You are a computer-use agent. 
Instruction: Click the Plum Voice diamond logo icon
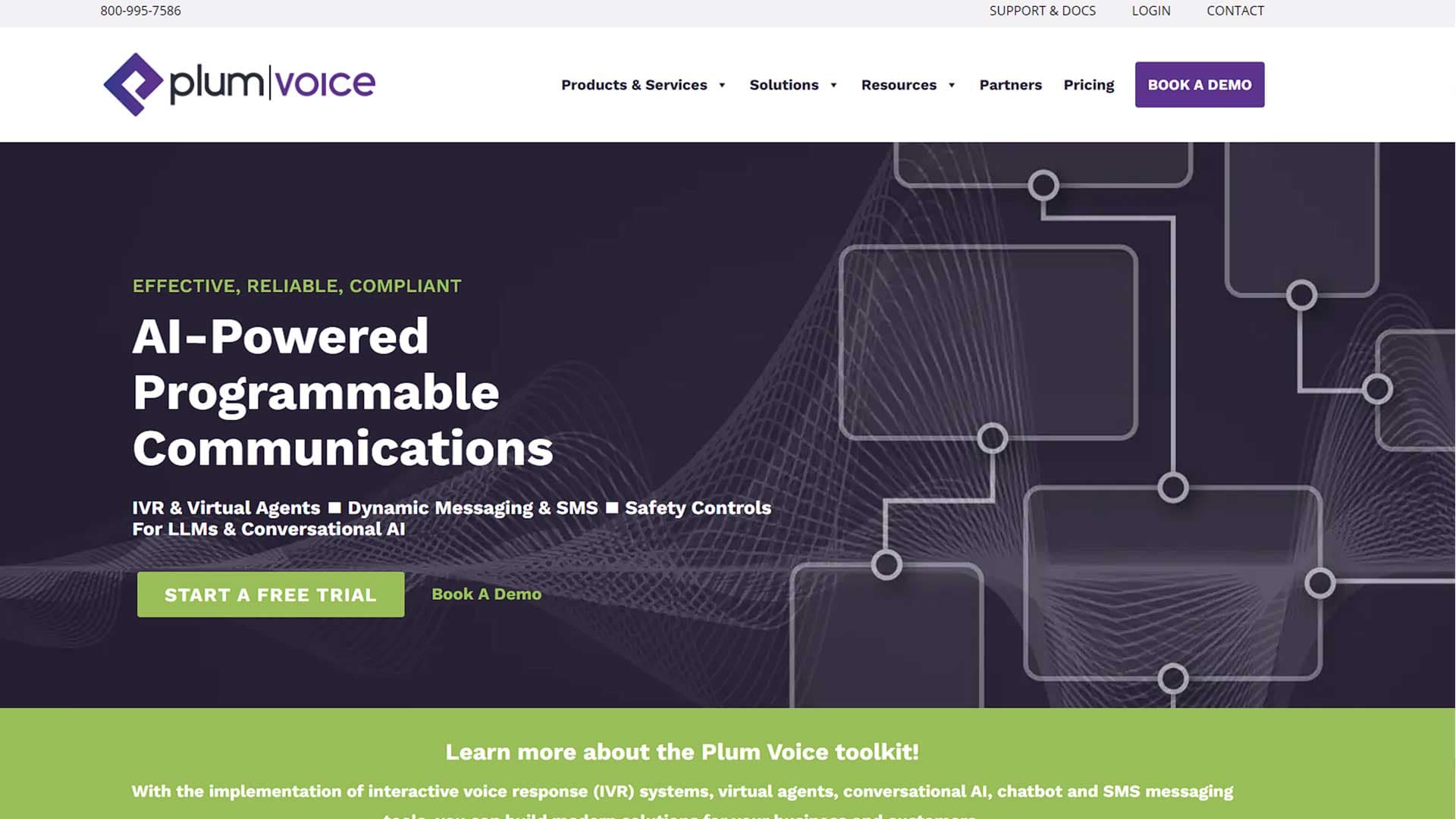coord(133,84)
